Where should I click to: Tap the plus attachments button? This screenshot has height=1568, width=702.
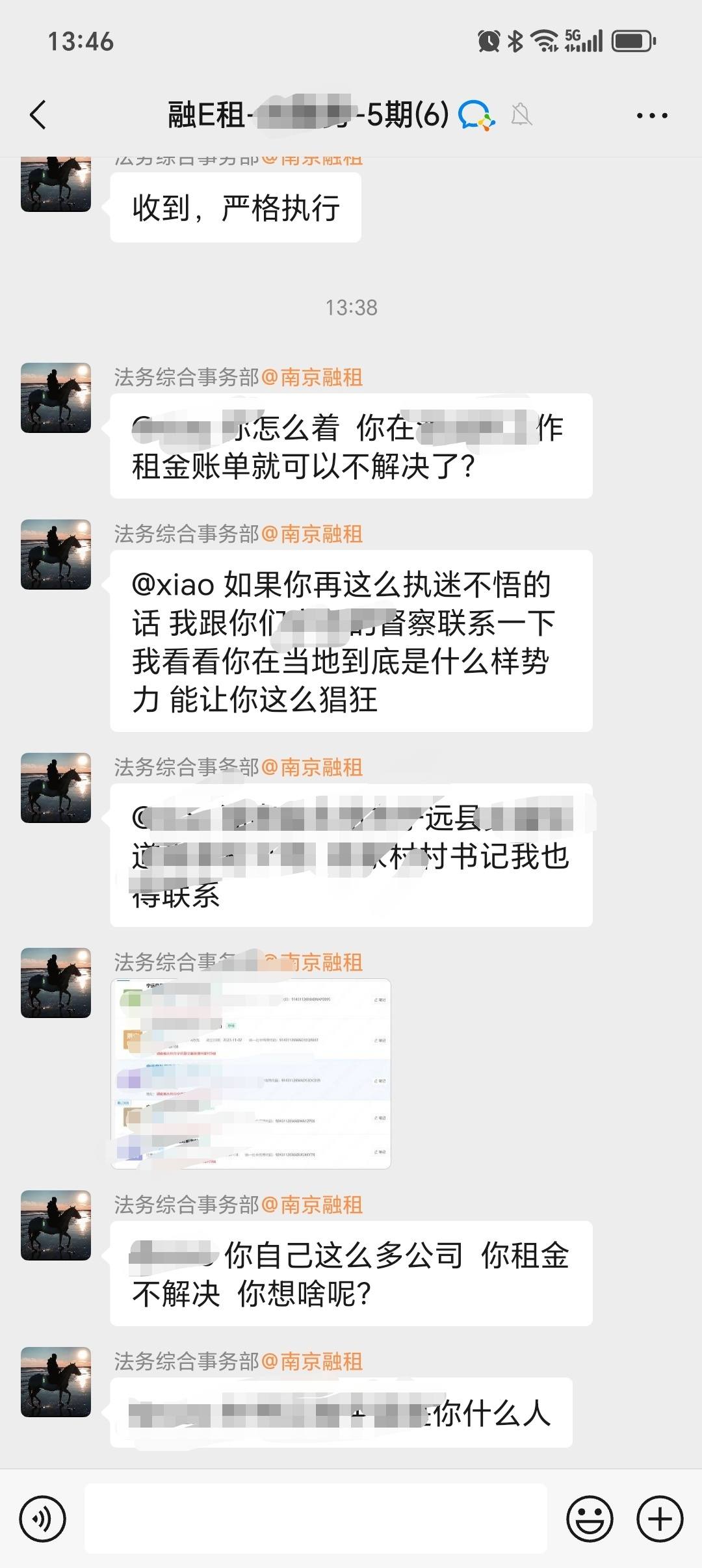click(x=660, y=1519)
